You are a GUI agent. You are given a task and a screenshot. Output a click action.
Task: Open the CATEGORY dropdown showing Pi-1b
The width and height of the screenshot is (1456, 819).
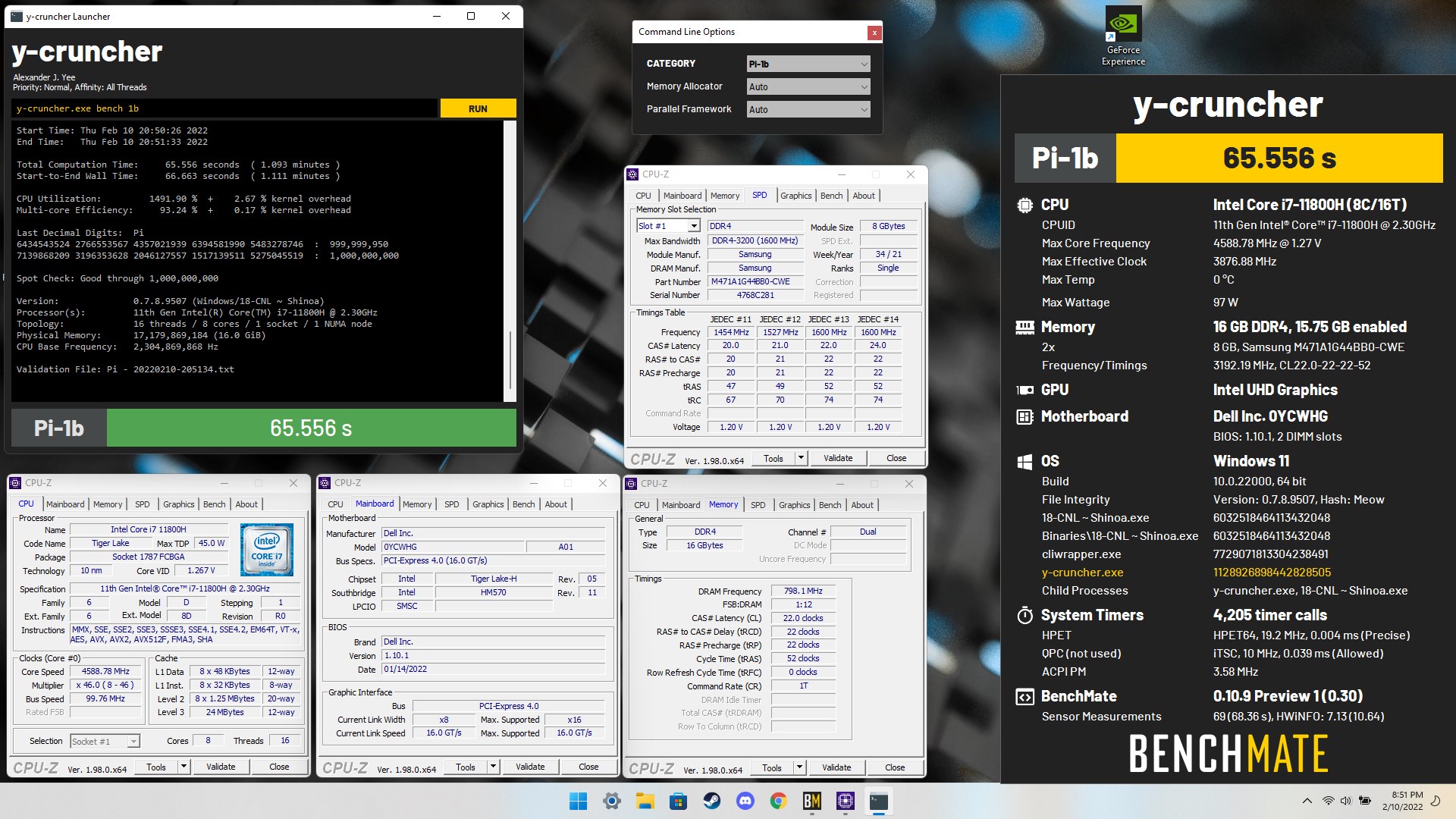(808, 64)
